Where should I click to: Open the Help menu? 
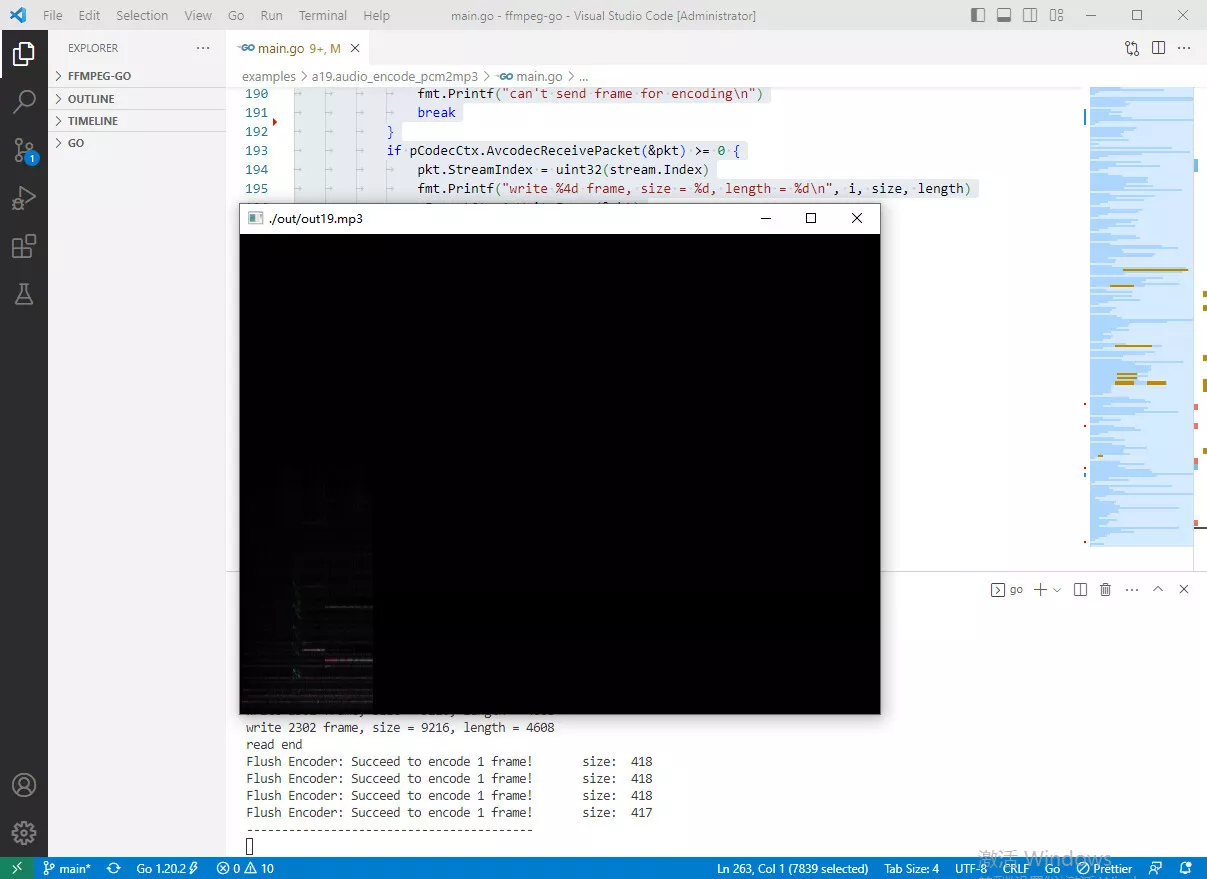click(376, 15)
